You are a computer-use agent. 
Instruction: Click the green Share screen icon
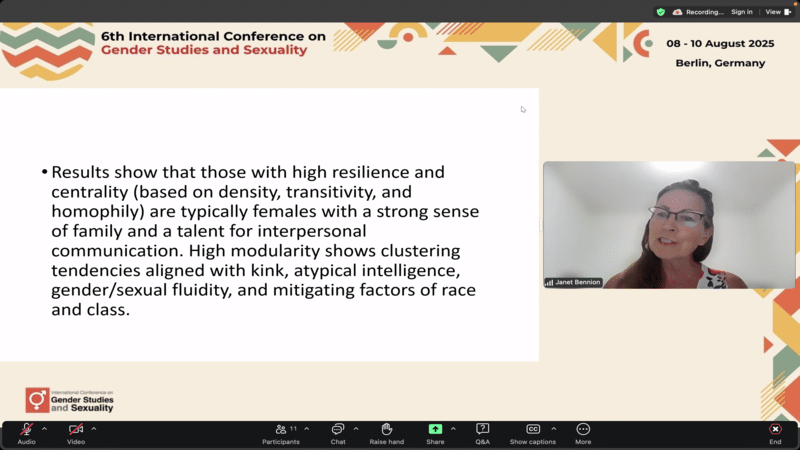click(x=435, y=429)
